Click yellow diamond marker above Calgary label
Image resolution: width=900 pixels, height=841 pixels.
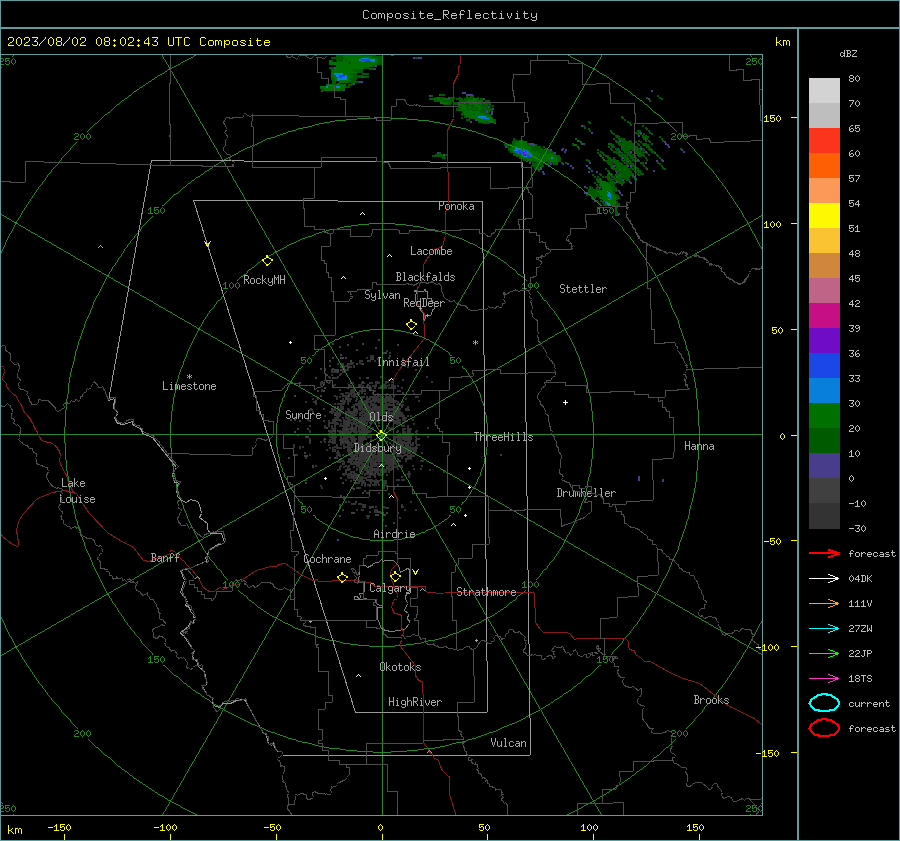coord(395,576)
